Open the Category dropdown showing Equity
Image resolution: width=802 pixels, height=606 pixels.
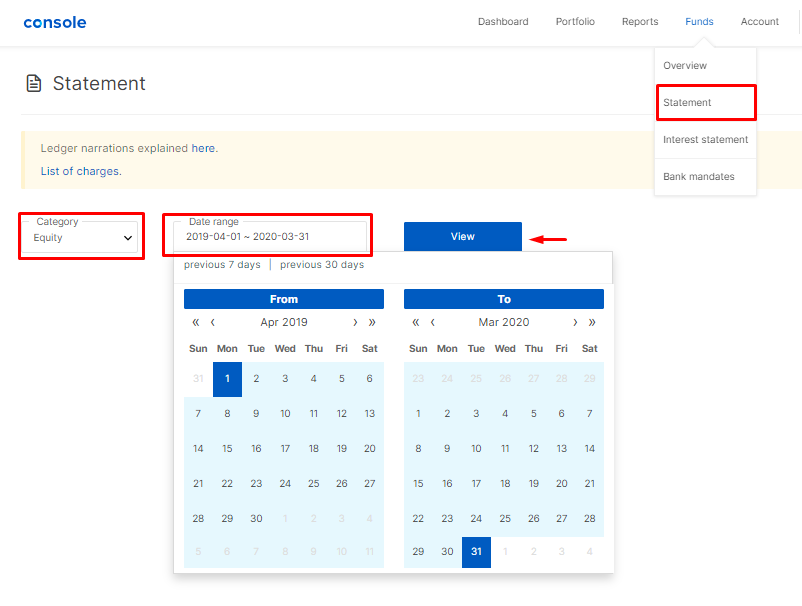point(81,237)
